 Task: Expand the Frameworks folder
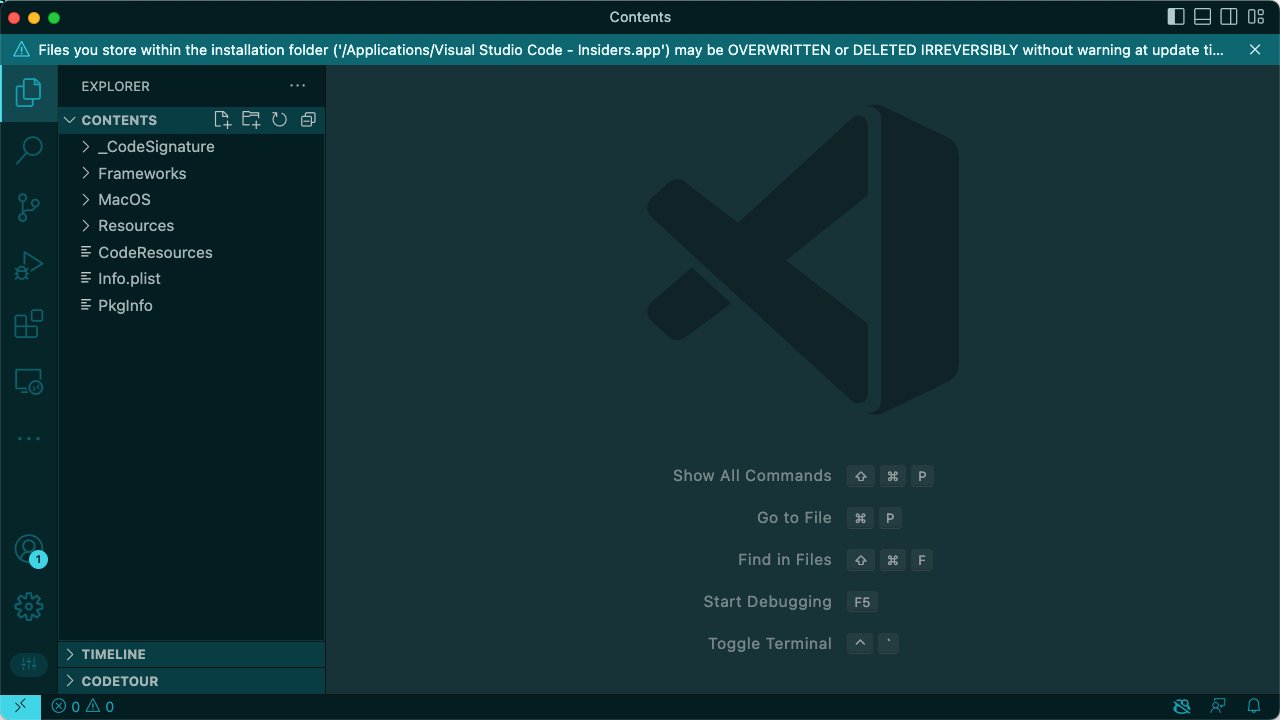[x=191, y=173]
